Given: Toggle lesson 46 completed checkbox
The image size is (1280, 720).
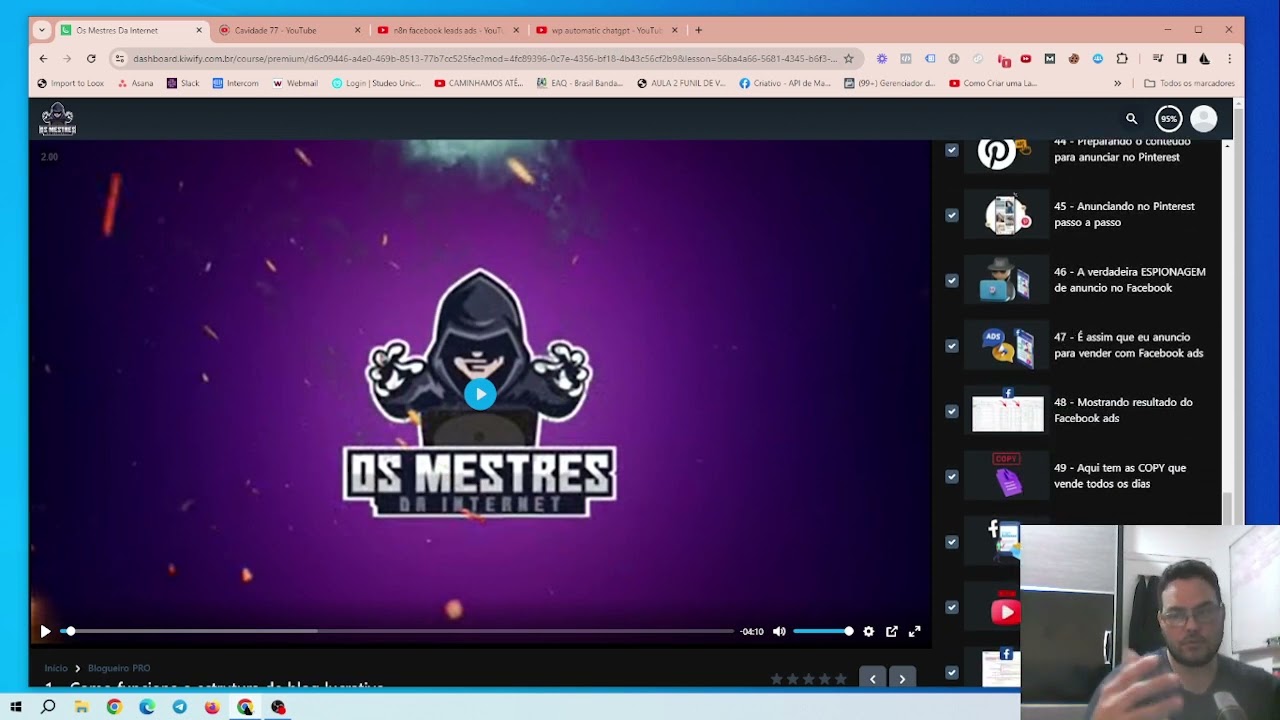Looking at the screenshot, I should (952, 280).
